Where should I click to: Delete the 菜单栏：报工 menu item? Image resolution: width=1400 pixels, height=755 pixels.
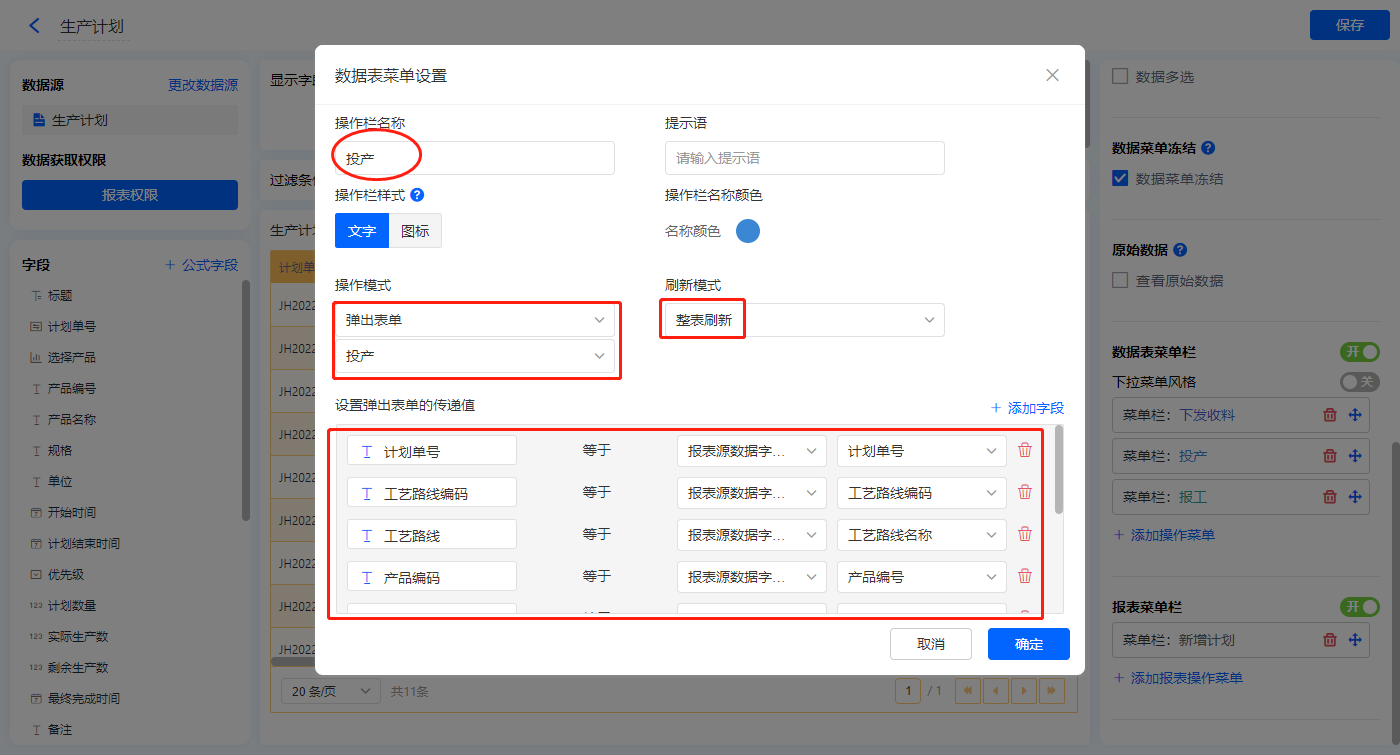pos(1329,496)
